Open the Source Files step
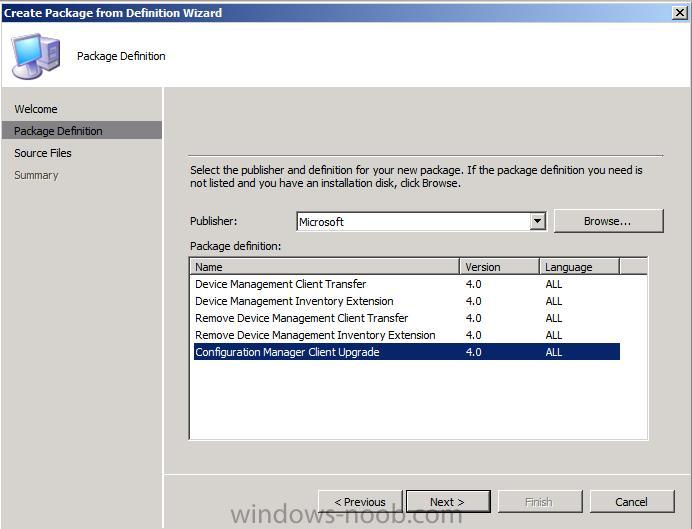The height and width of the screenshot is (529, 692). click(x=43, y=153)
